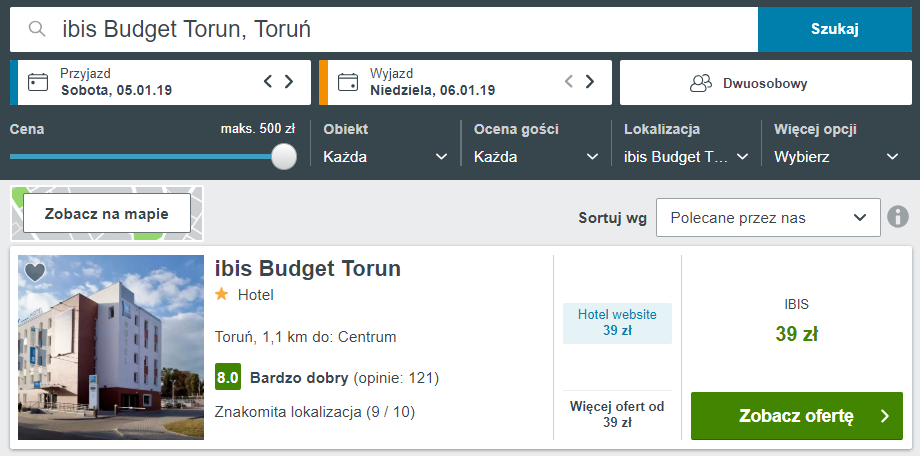
Task: Click the check-in calendar icon
Action: pos(39,82)
